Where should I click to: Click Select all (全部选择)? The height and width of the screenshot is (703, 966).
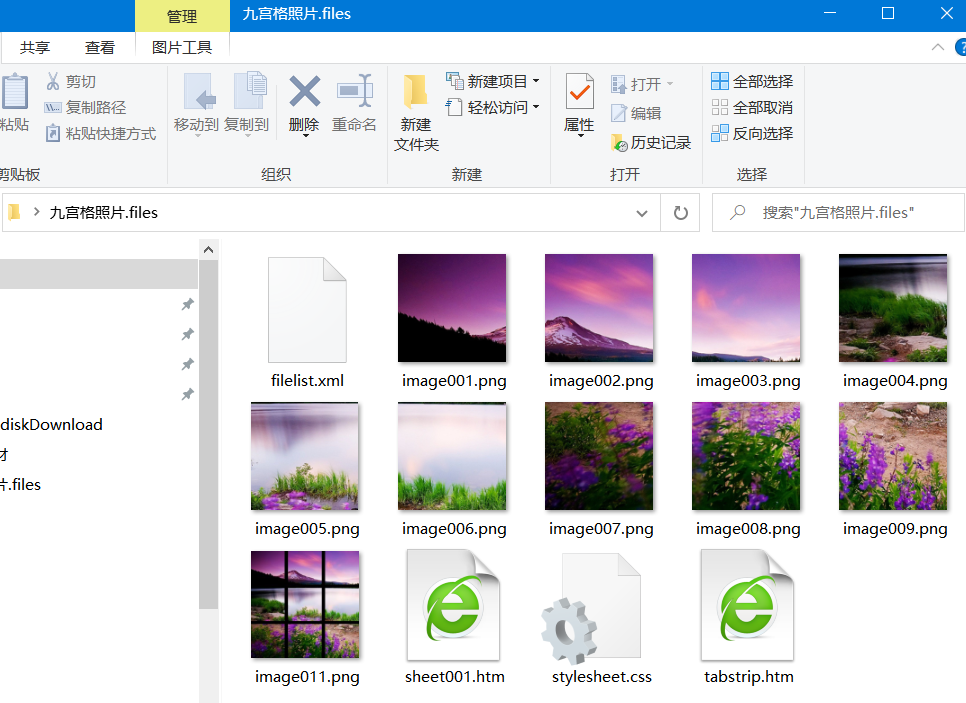click(x=752, y=81)
